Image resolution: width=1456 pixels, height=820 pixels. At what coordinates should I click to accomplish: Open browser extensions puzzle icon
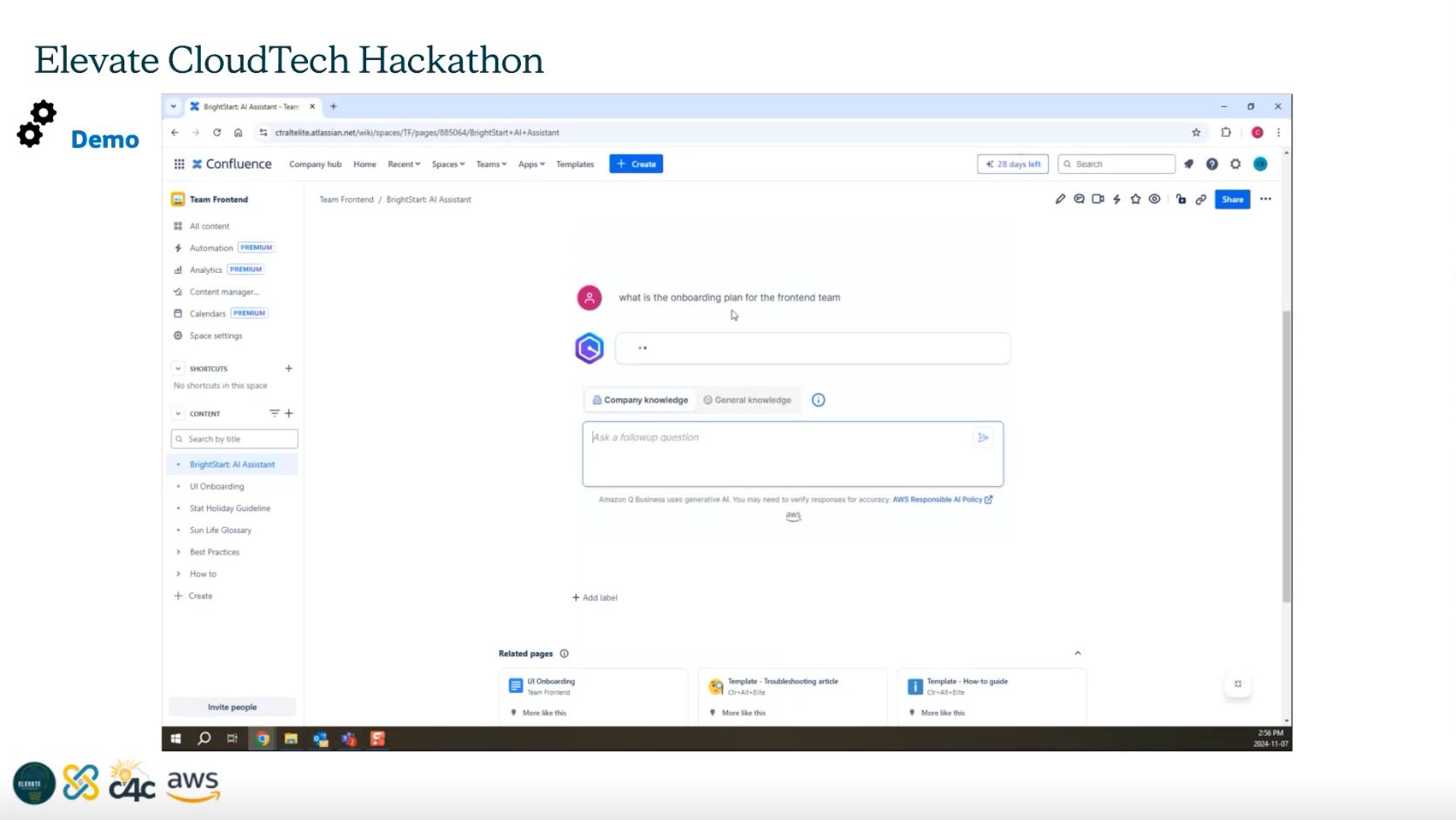pyautogui.click(x=1226, y=132)
